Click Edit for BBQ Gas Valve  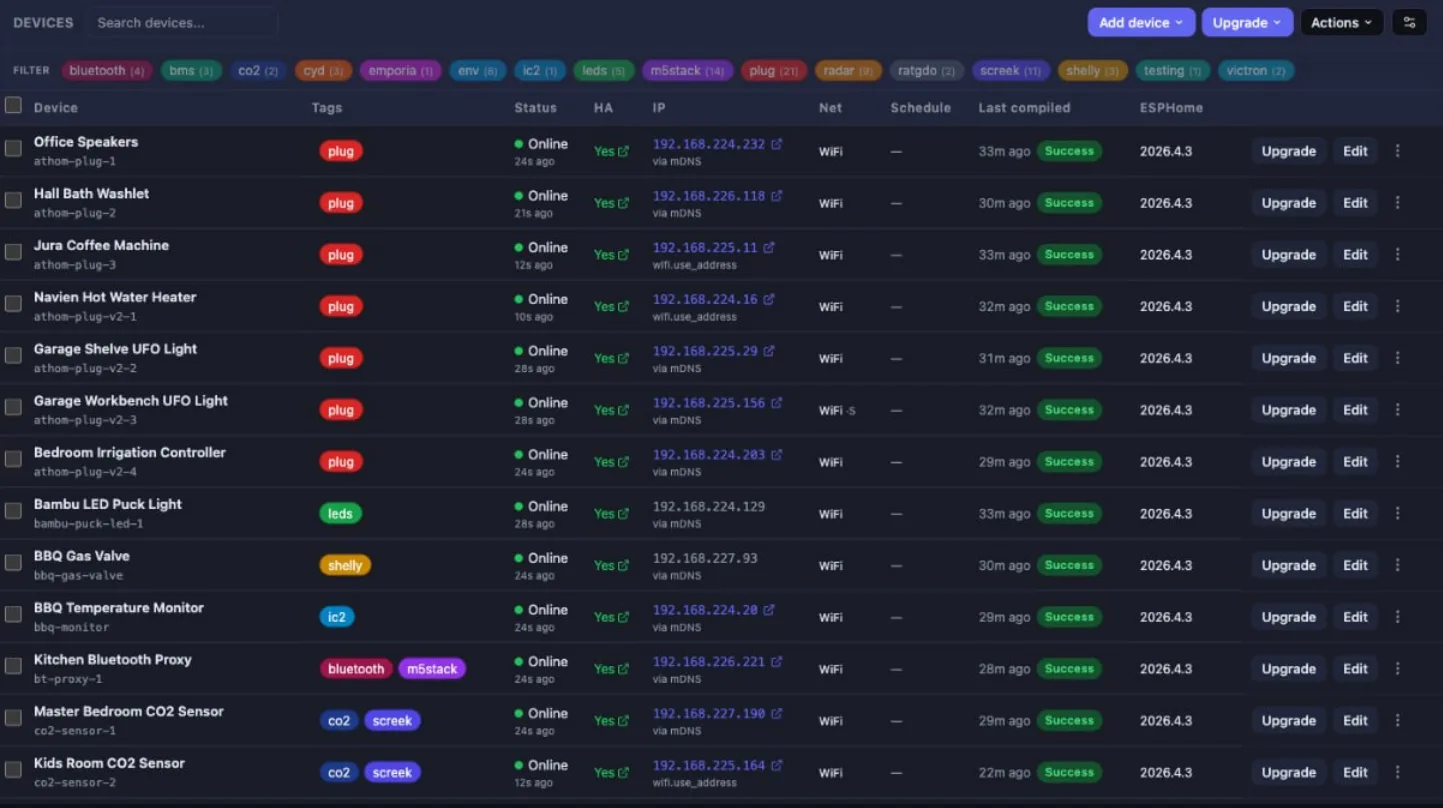[x=1355, y=565]
